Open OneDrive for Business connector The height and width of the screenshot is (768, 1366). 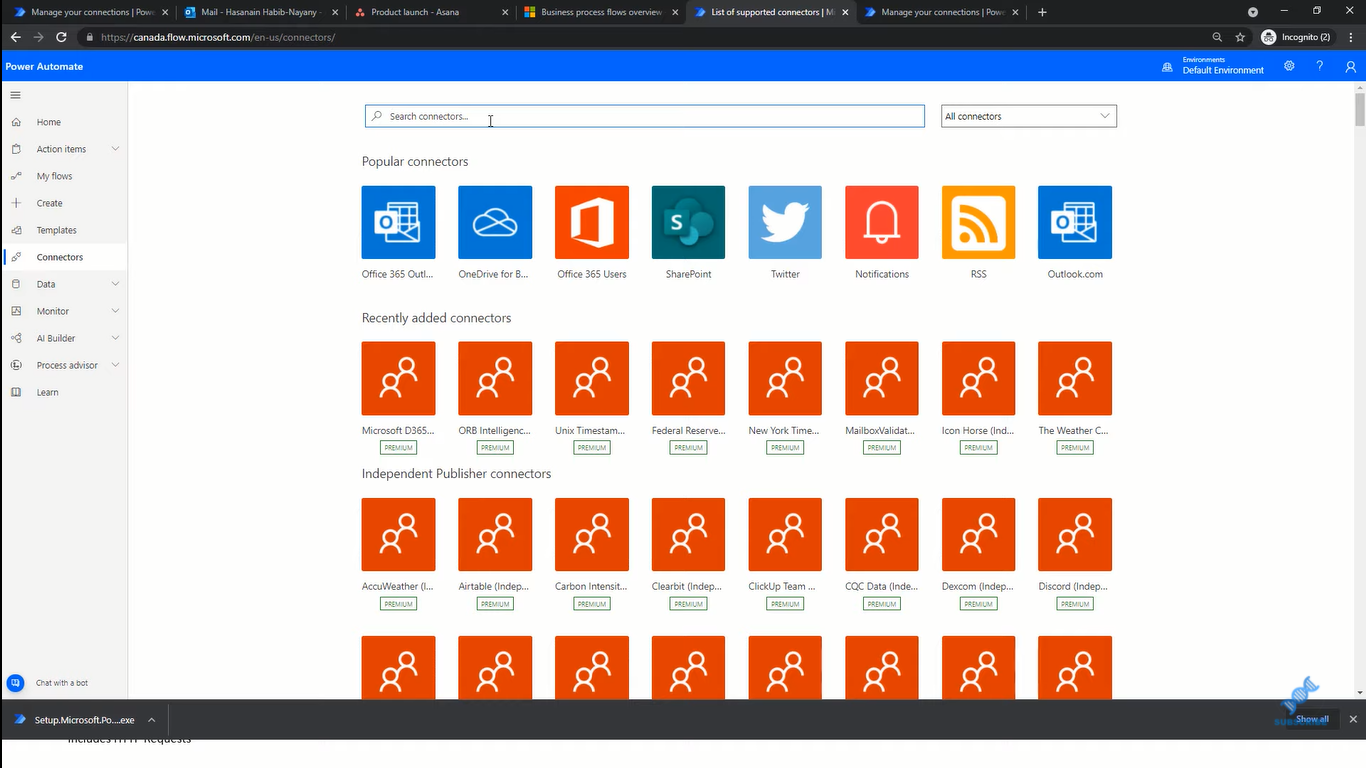pos(495,222)
